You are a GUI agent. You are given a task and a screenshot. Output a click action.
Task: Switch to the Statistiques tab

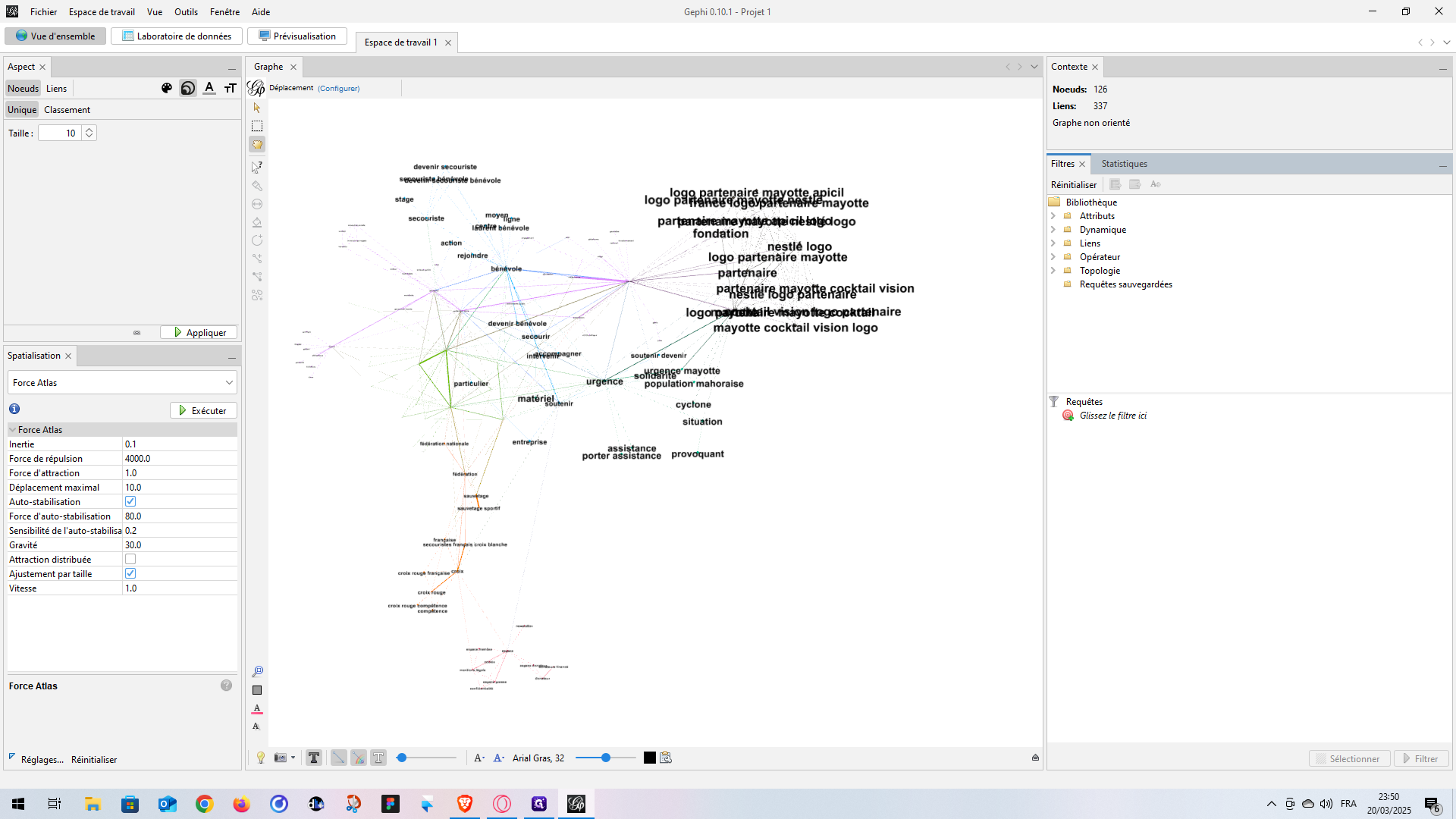click(x=1124, y=163)
